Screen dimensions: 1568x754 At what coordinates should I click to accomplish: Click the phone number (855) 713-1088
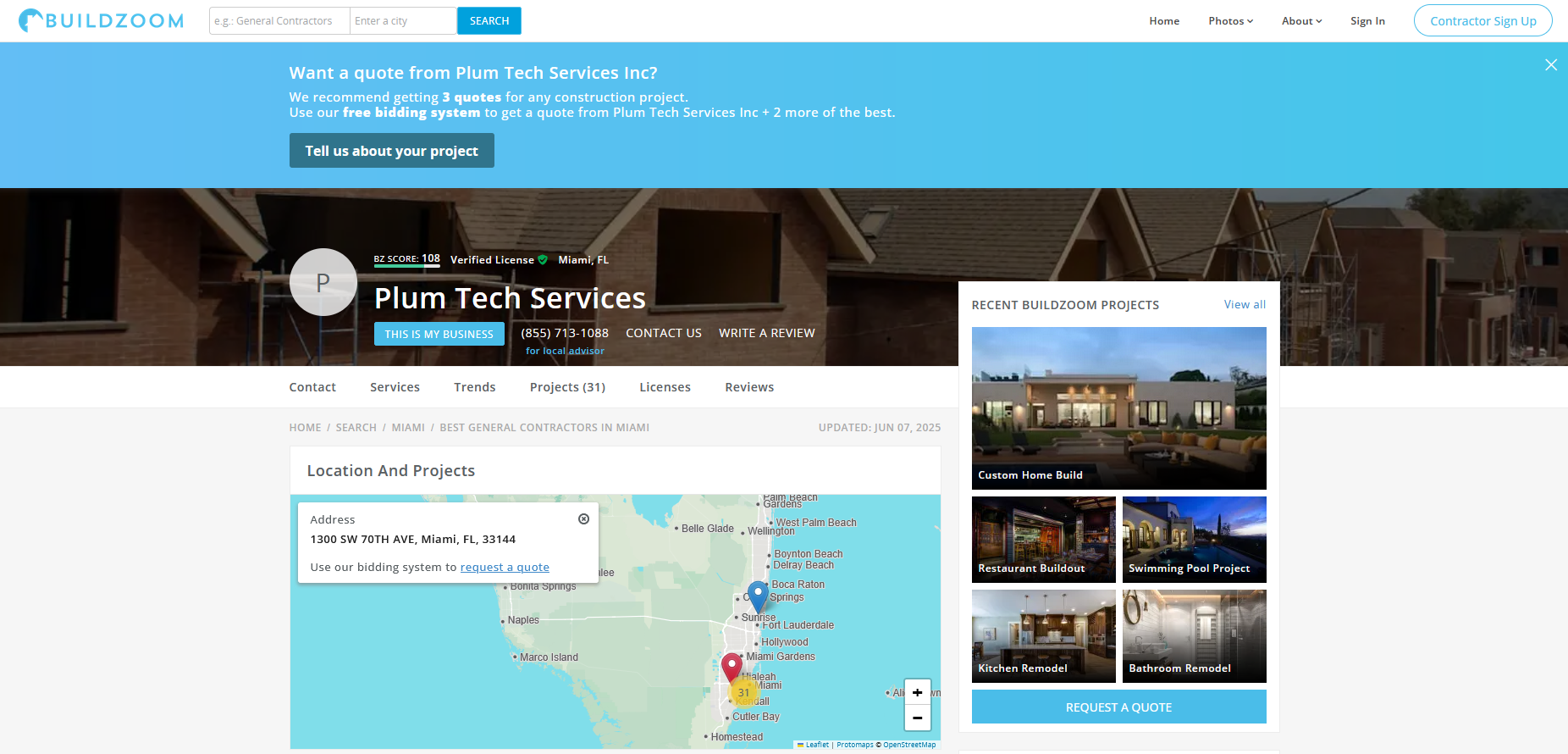[565, 333]
